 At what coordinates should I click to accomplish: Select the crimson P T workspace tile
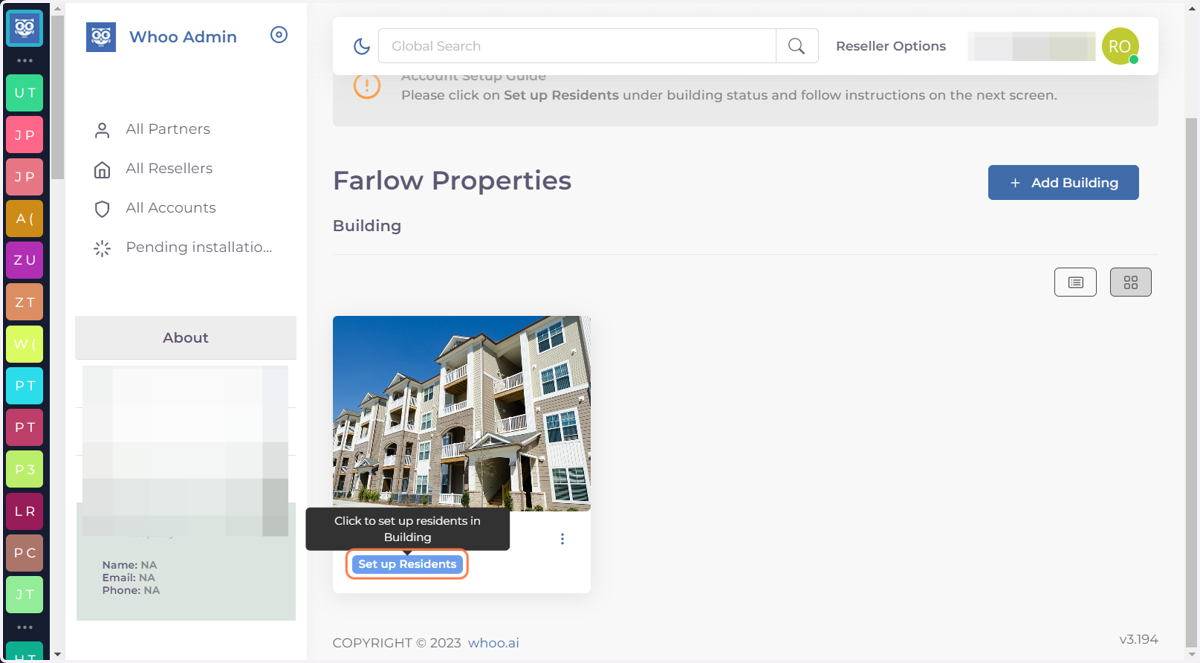[25, 427]
